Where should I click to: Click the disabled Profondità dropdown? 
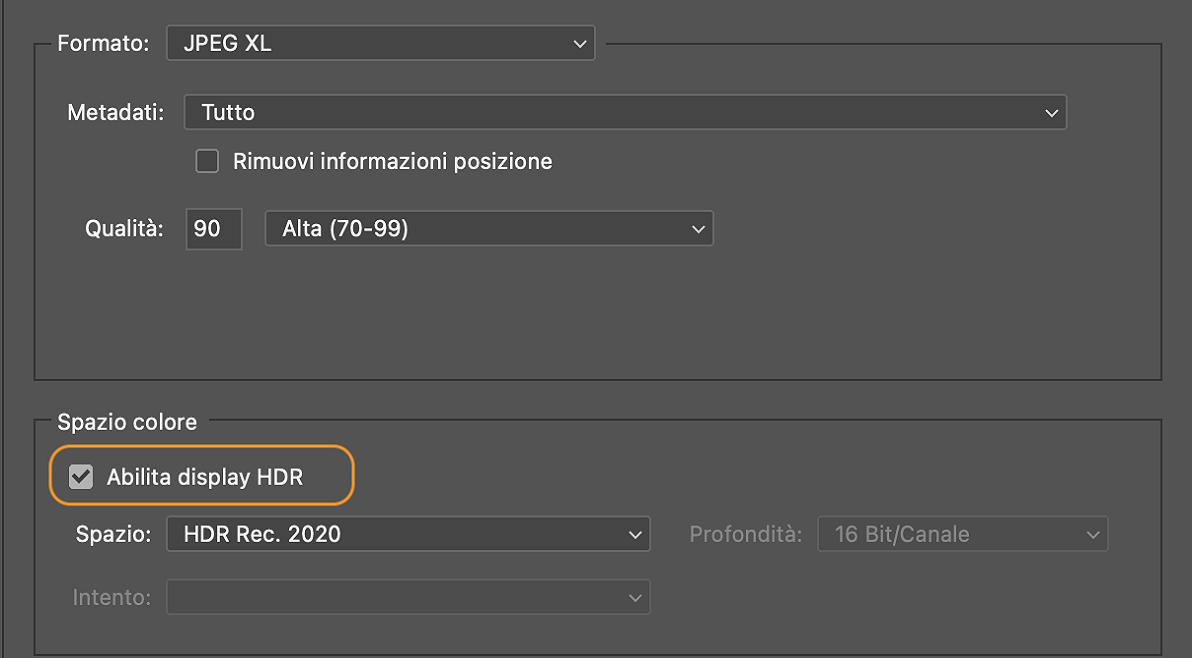point(962,534)
